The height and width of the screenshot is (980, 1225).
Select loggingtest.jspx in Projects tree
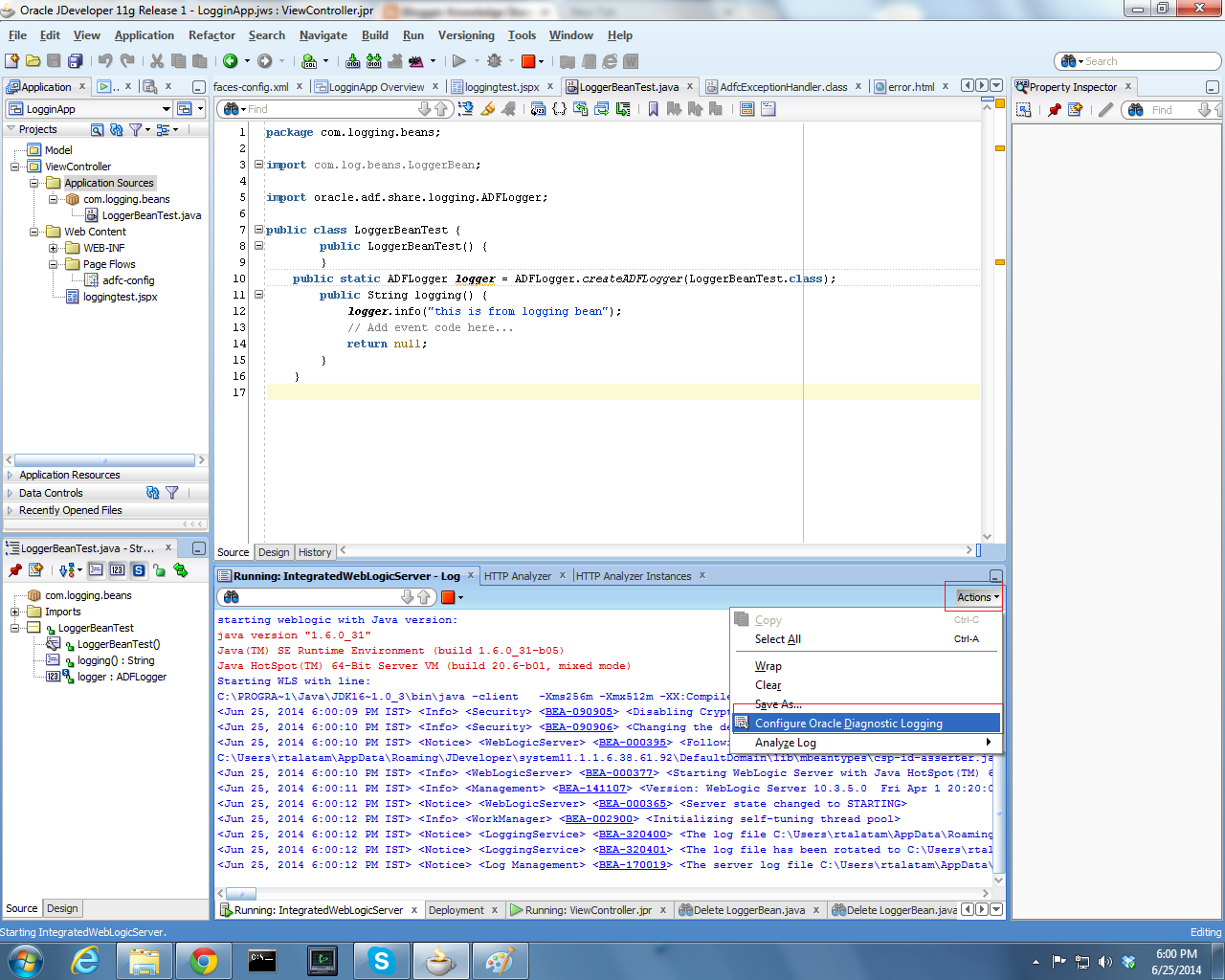(x=120, y=297)
